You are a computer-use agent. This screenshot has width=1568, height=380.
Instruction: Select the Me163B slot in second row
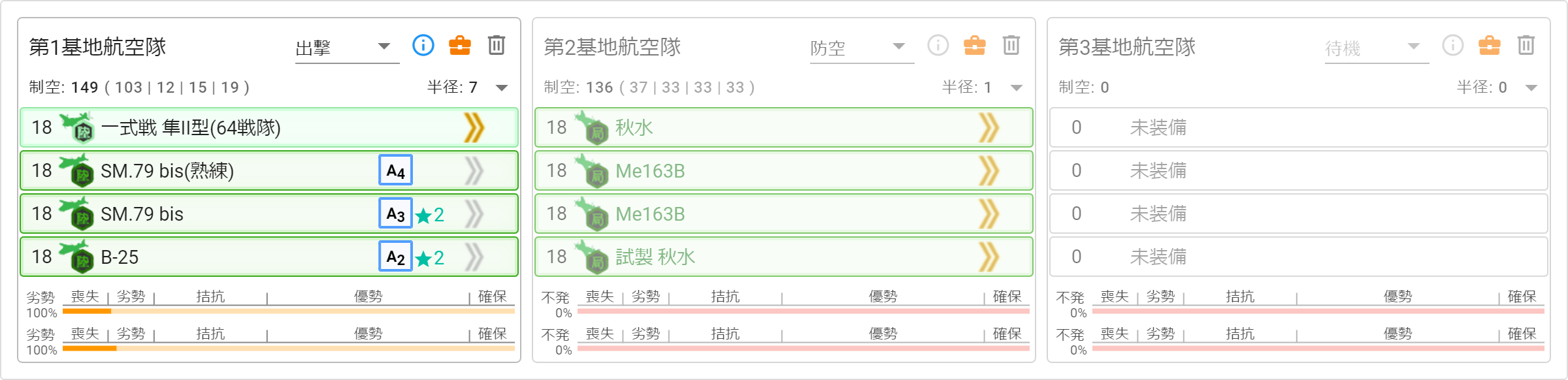tap(783, 171)
